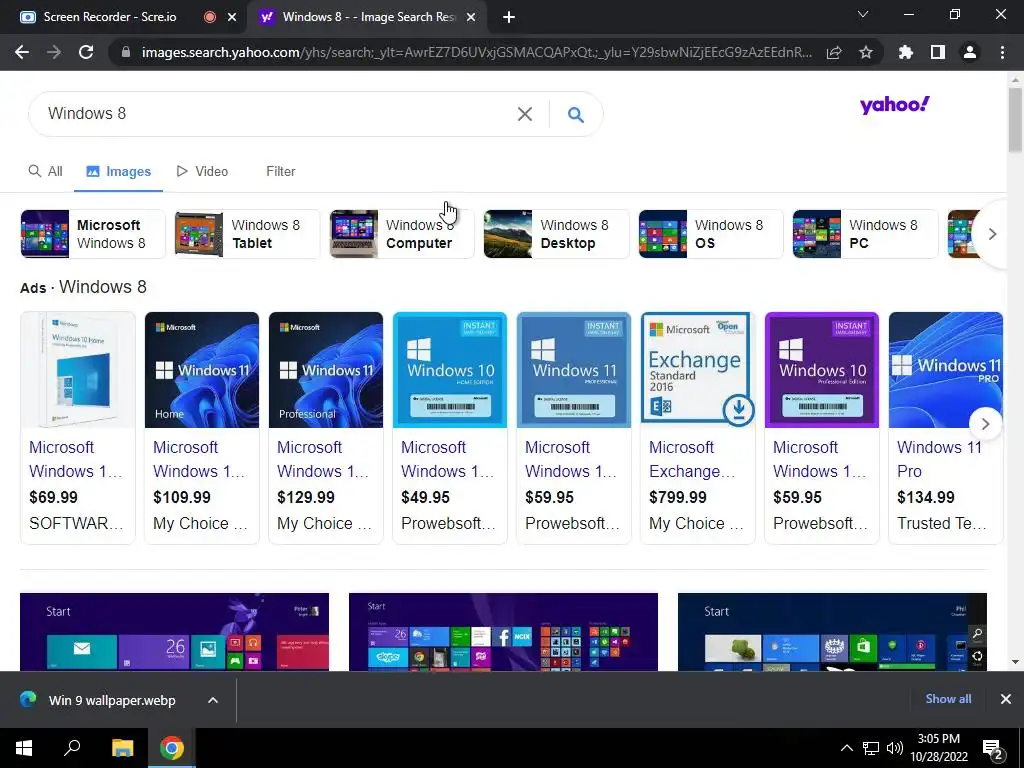
Task: Open the Windows 11 Professional $129.99 ad image
Action: (326, 370)
